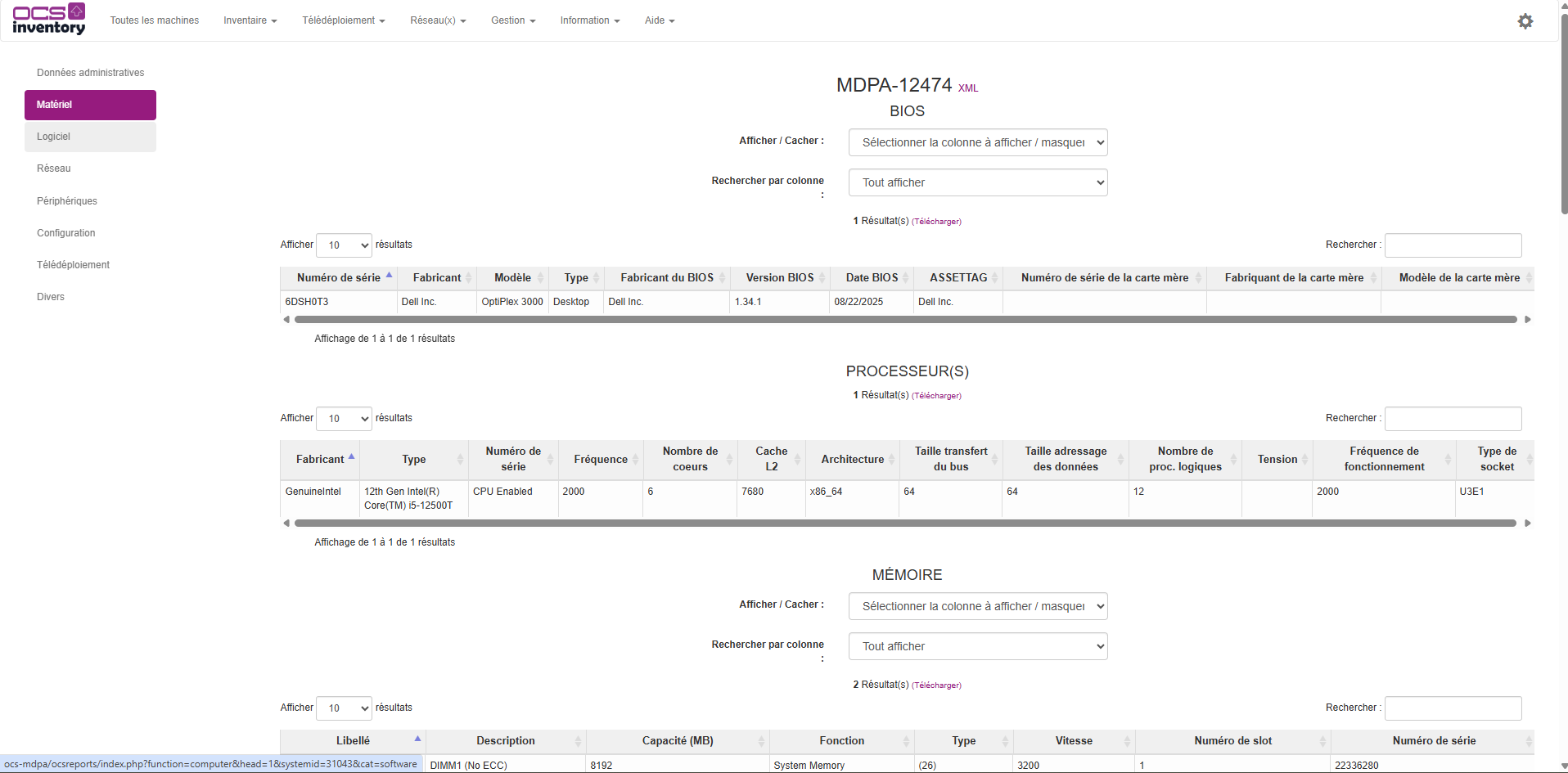The width and height of the screenshot is (1568, 773).
Task: Change processor results-per-page dropdown
Action: click(x=344, y=419)
